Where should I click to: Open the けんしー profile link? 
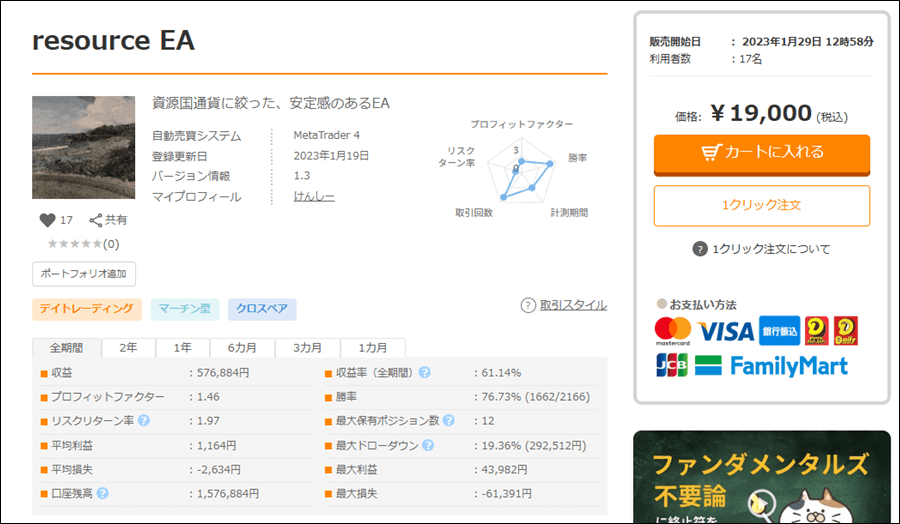click(314, 197)
